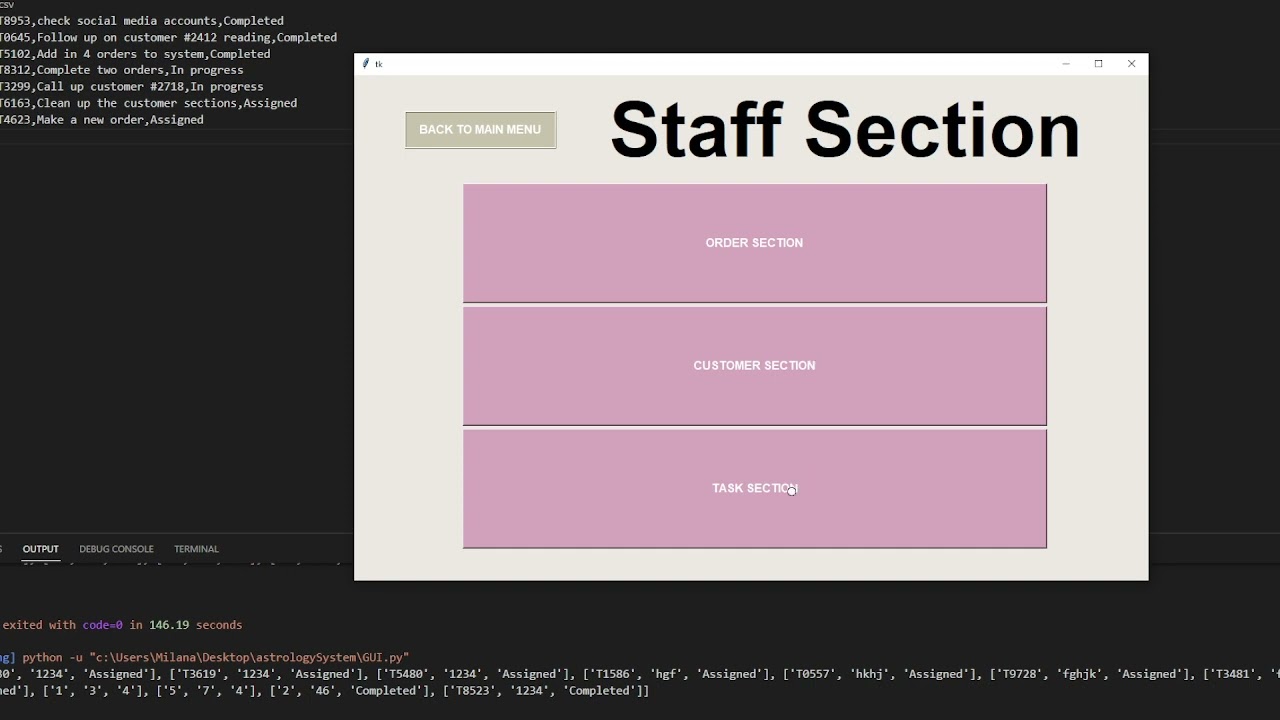Click the 'exited with code=0' output line

point(122,625)
